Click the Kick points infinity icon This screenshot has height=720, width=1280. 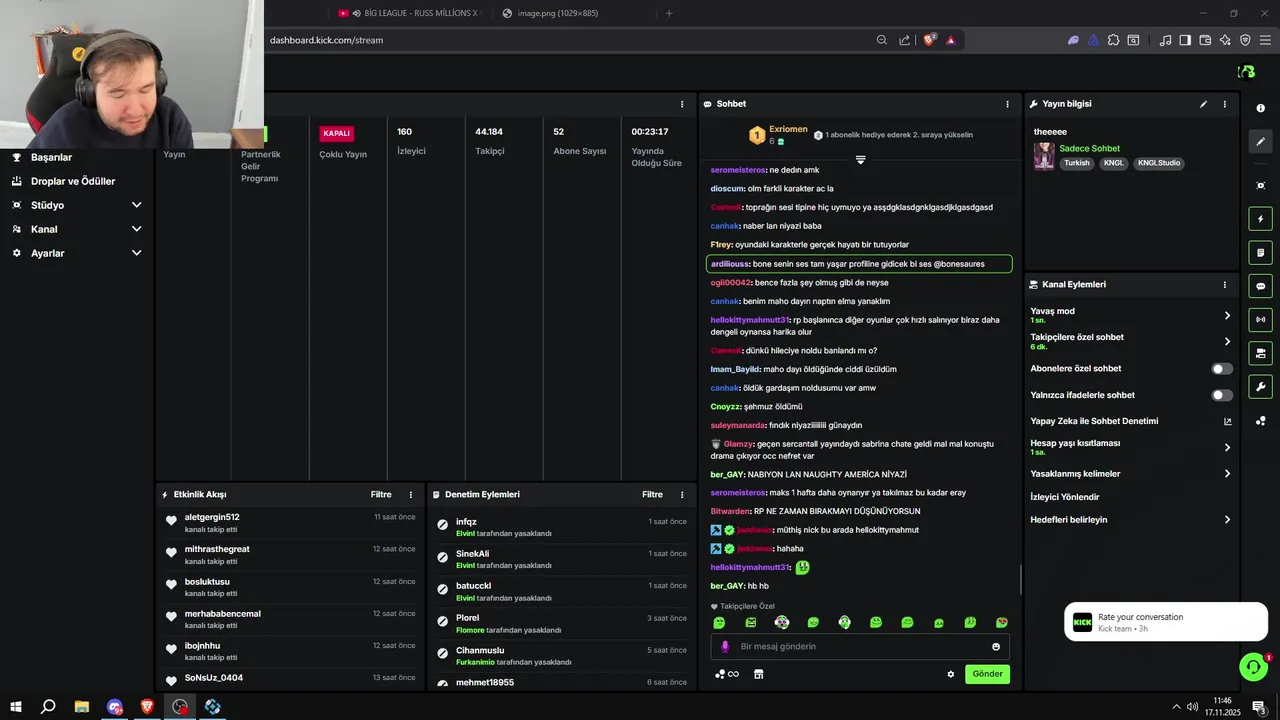[727, 674]
